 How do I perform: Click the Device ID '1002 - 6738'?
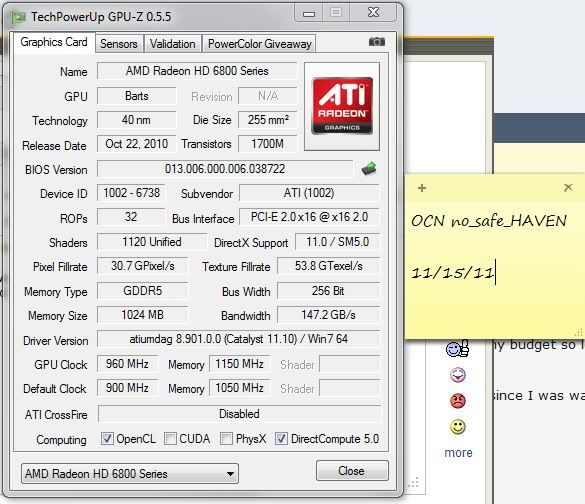[x=131, y=193]
